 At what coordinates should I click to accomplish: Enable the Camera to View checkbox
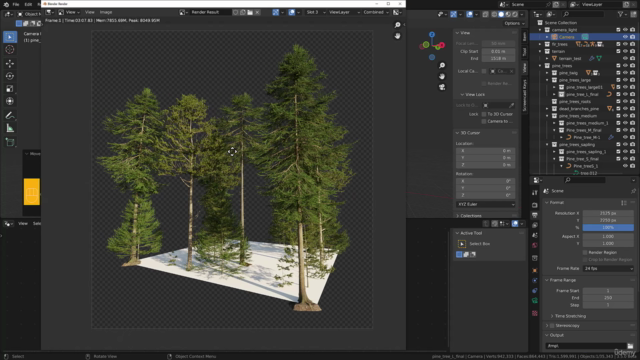pos(484,121)
